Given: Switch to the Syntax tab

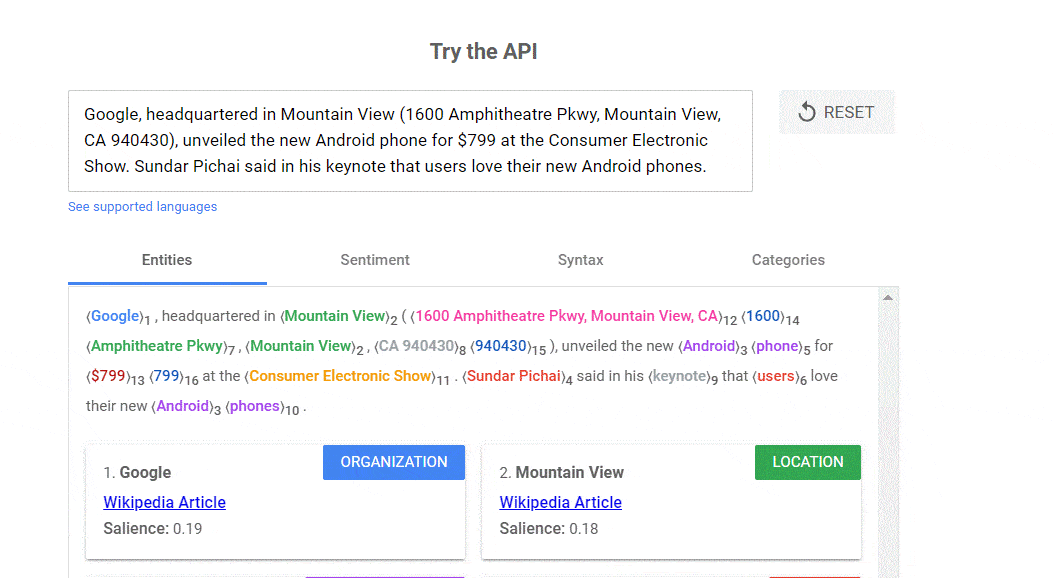Looking at the screenshot, I should click(x=580, y=260).
